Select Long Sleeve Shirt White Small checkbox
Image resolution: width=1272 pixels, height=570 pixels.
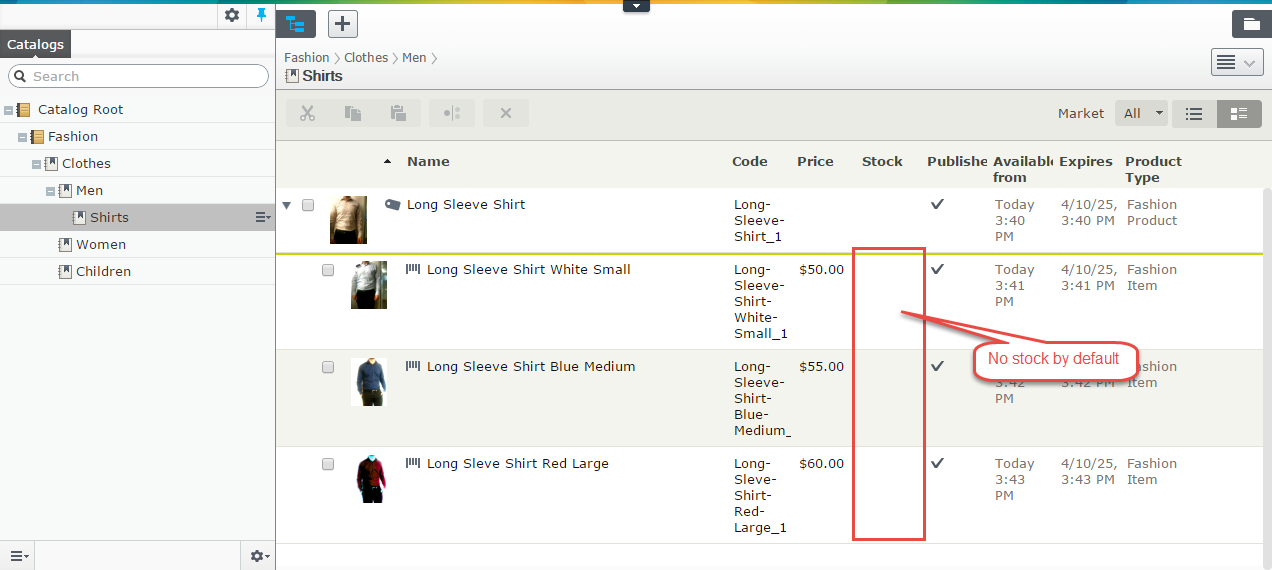click(328, 270)
